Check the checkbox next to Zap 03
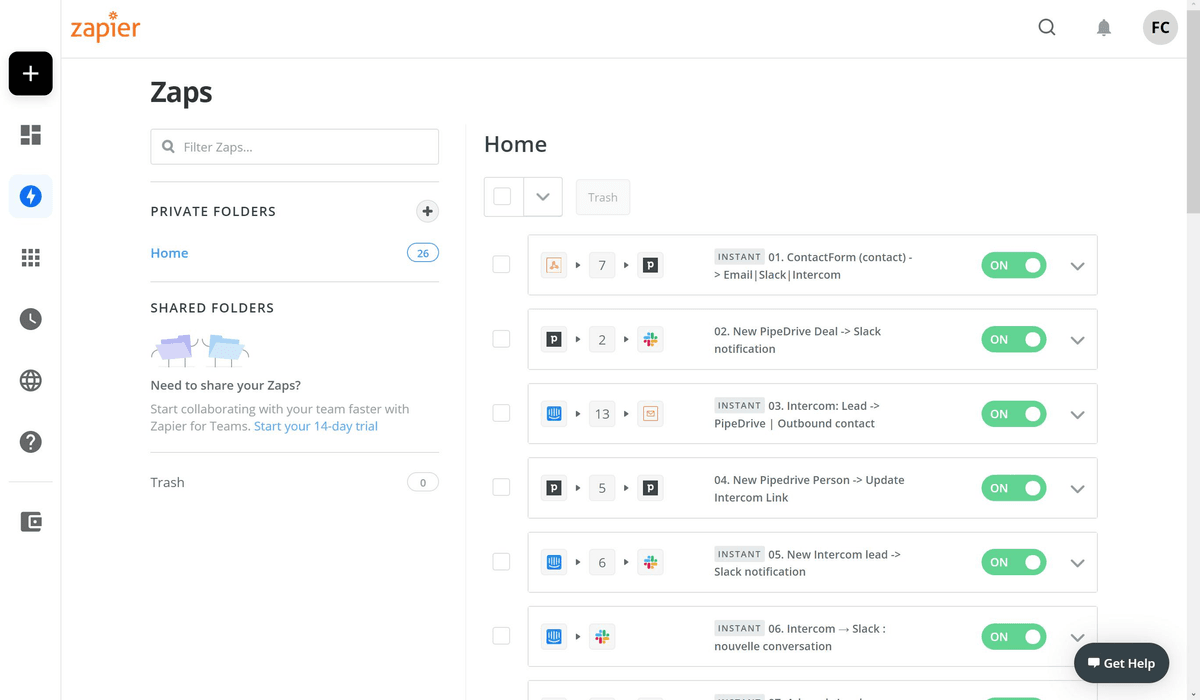 coord(501,413)
